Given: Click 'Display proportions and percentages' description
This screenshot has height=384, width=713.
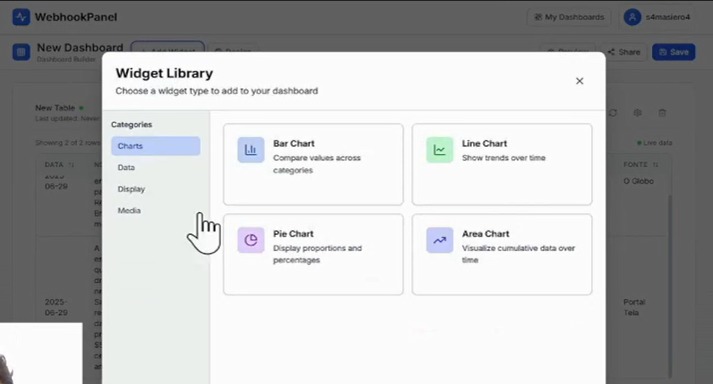Looking at the screenshot, I should pyautogui.click(x=317, y=254).
